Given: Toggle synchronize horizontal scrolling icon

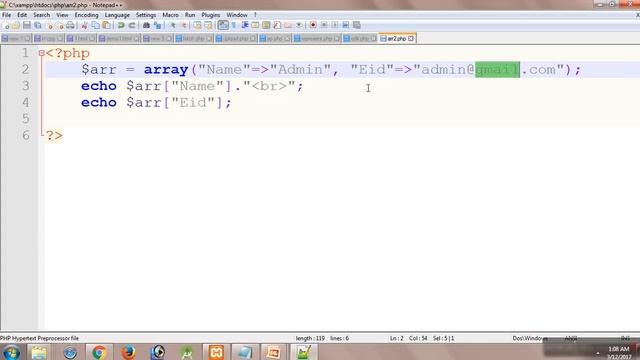Looking at the screenshot, I should pyautogui.click(x=209, y=25).
